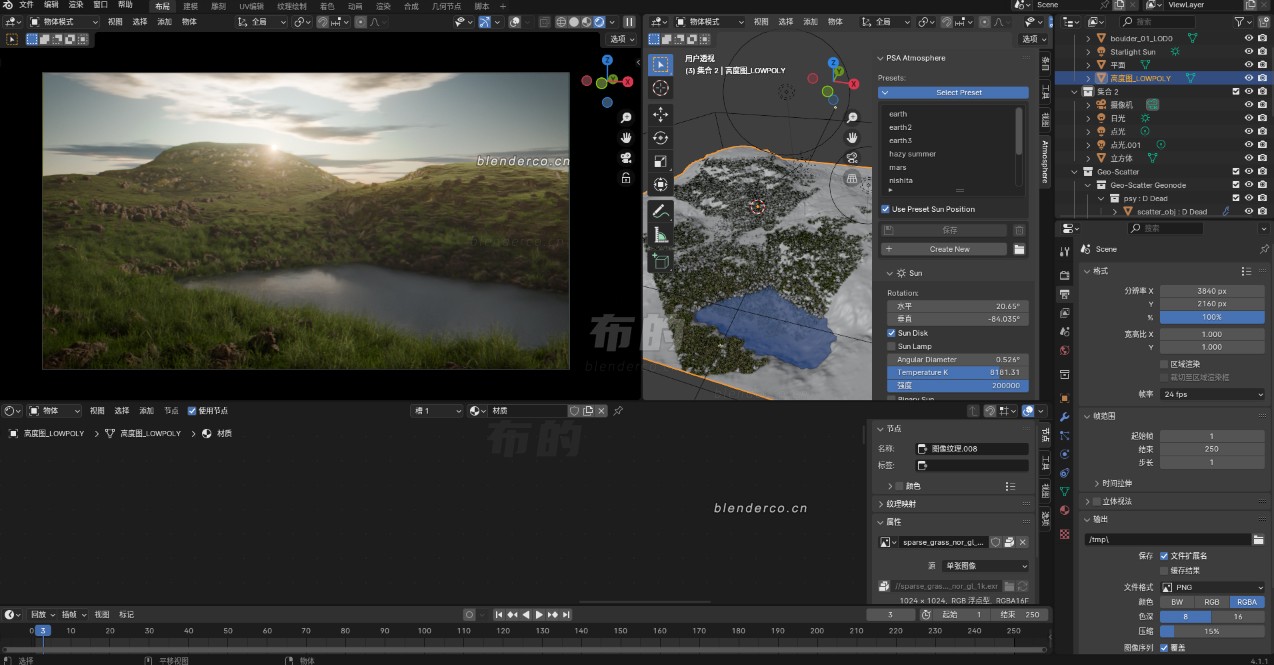The image size is (1274, 665).
Task: Toggle fake user shield for sparse_grass image
Action: (995, 542)
